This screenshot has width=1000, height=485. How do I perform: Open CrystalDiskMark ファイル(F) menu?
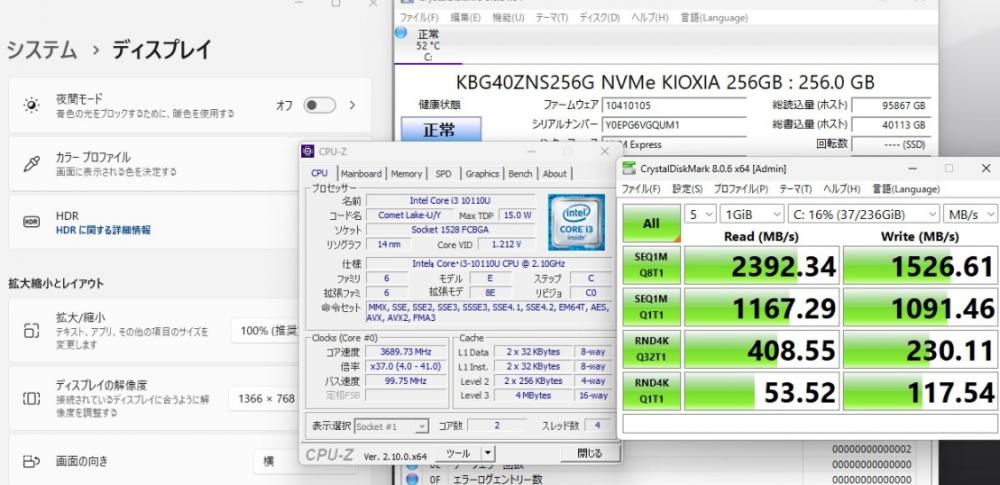(x=641, y=189)
